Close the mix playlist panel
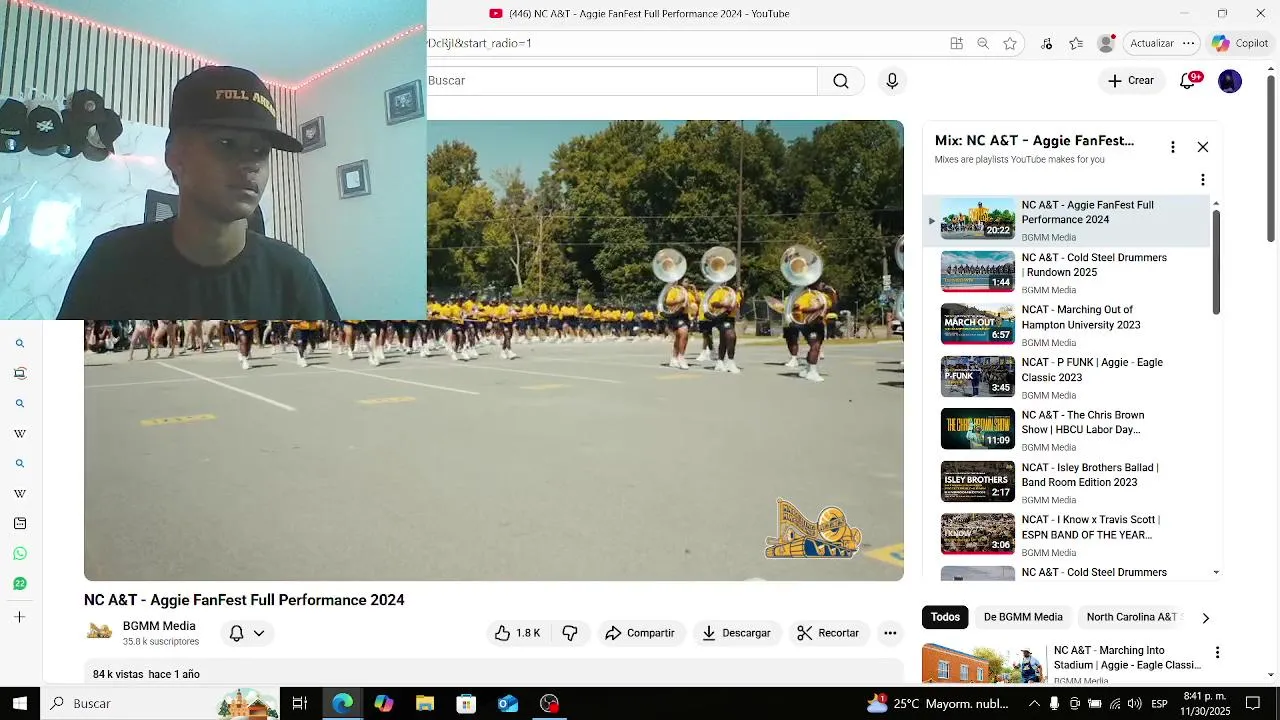The width and height of the screenshot is (1280, 720). [x=1203, y=147]
